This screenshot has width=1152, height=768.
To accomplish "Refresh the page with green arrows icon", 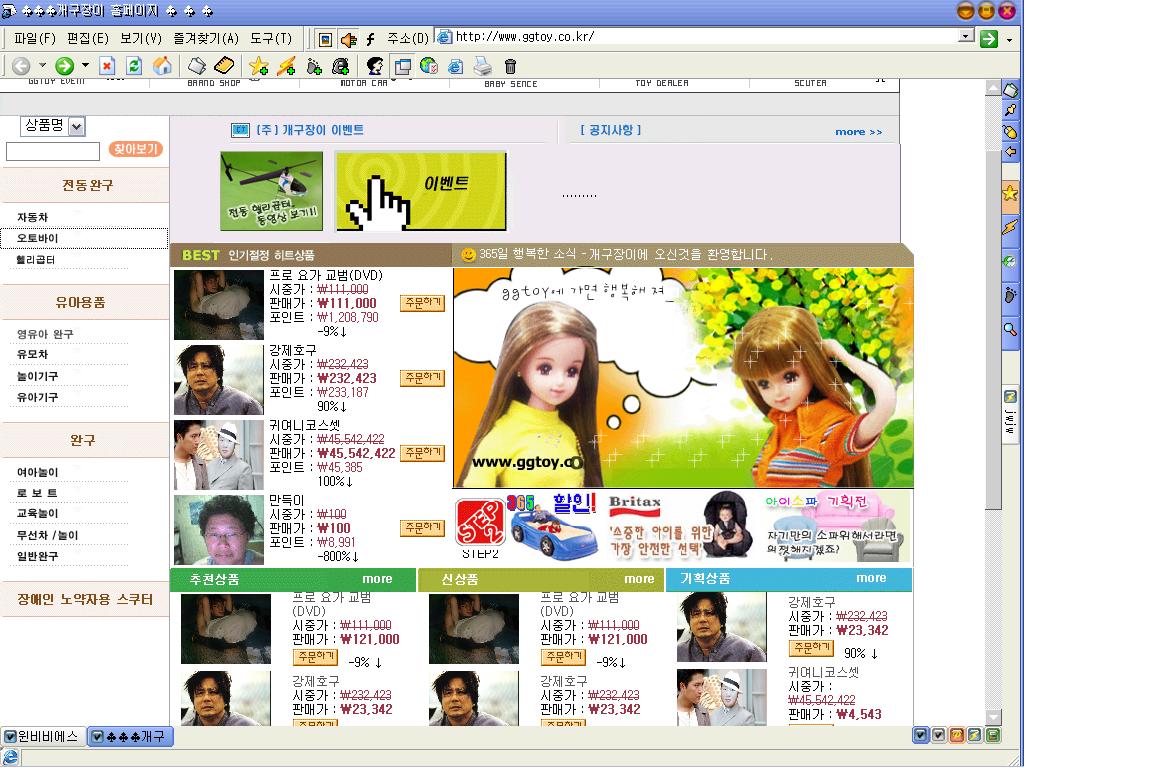I will (134, 66).
